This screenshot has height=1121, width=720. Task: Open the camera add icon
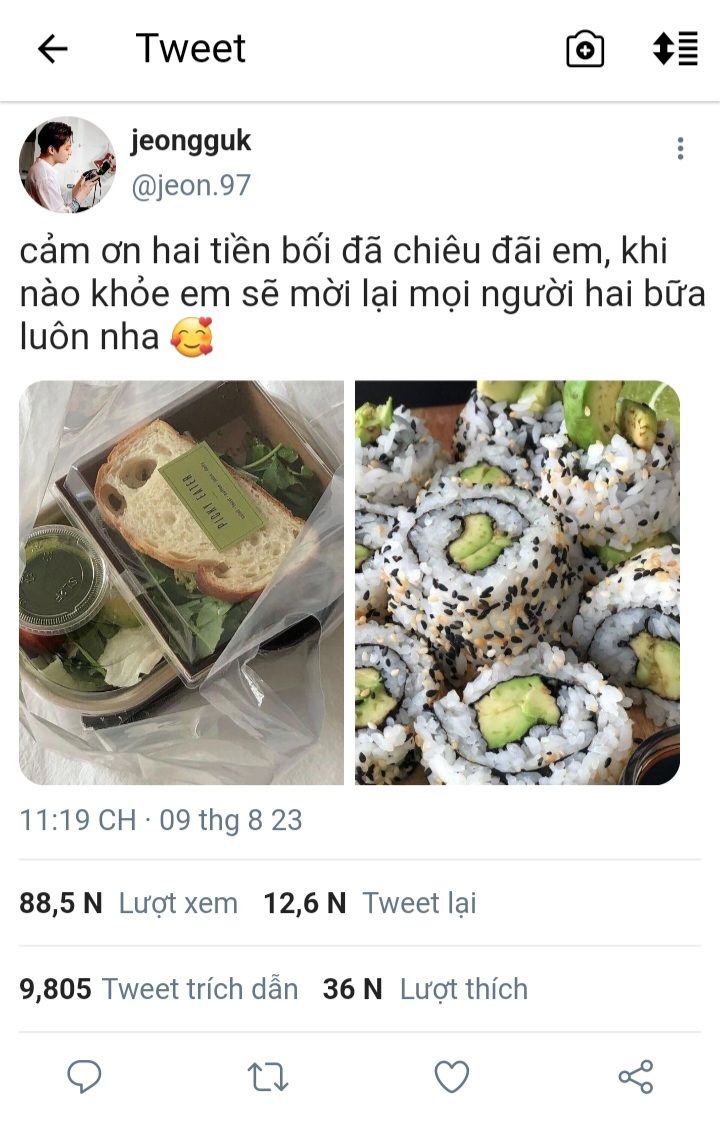click(585, 49)
